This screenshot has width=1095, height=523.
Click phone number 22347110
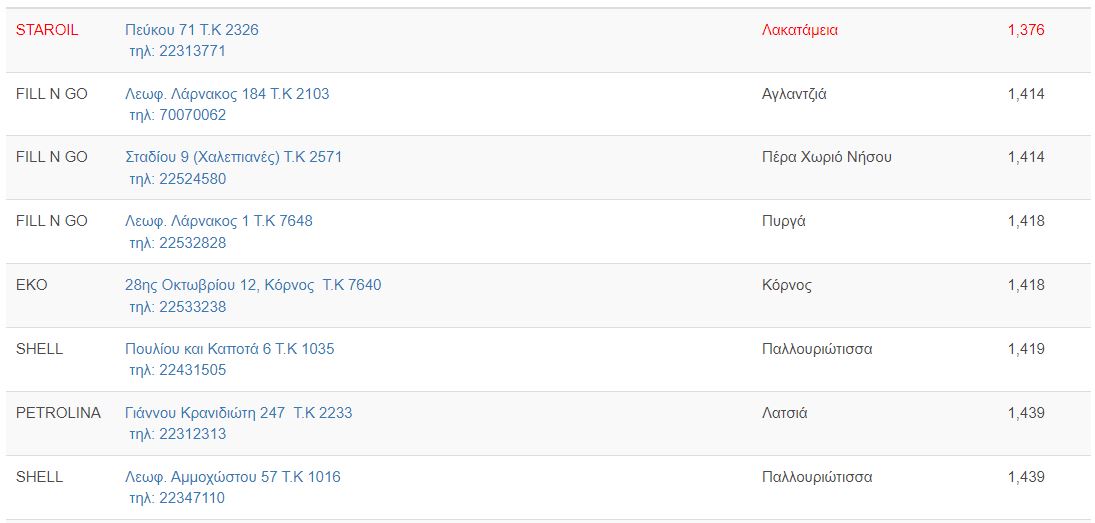tap(177, 498)
